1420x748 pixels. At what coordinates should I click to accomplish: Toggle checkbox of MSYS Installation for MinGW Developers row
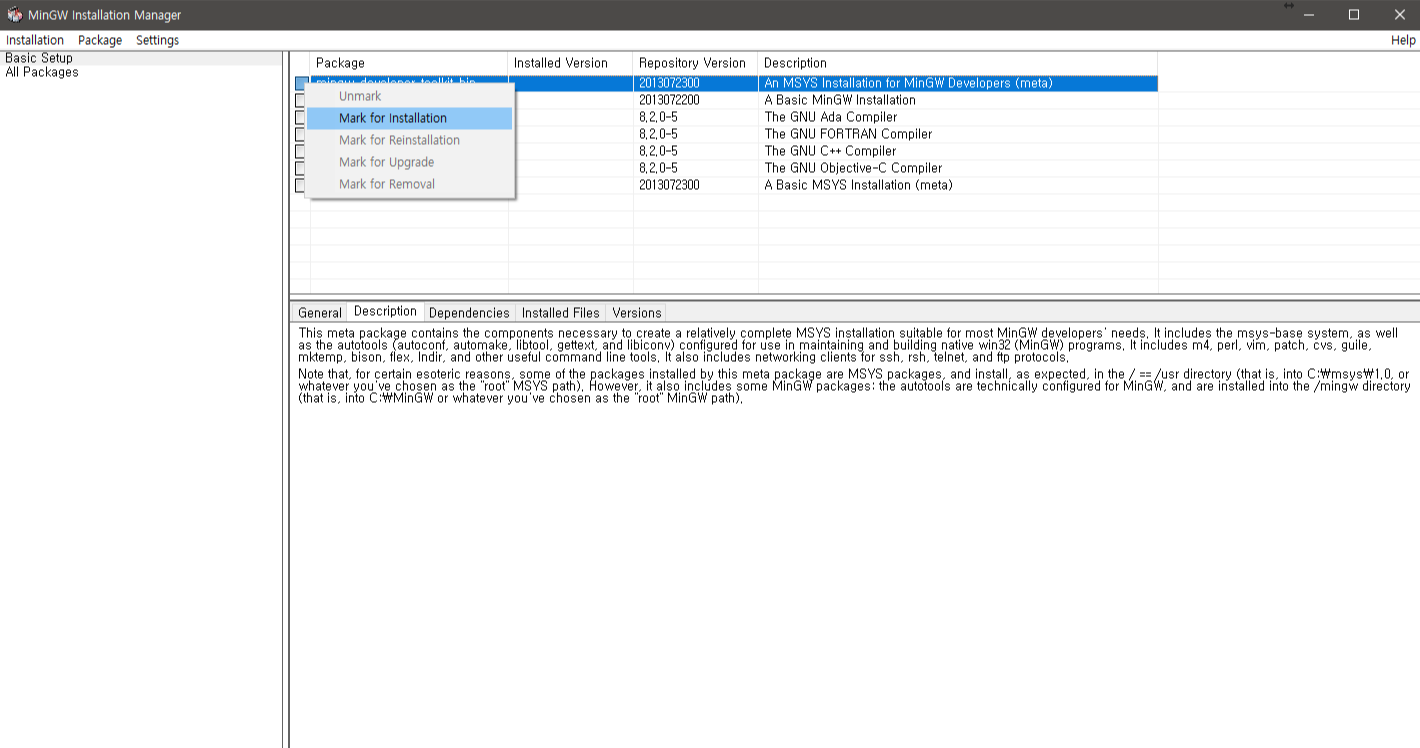pyautogui.click(x=300, y=83)
